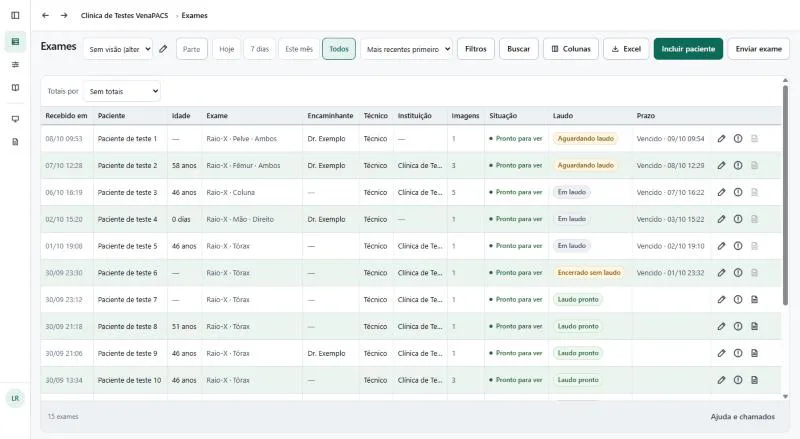Click the 'Encerrado sem laudo' badge
Viewport: 800px width, 439px height.
(x=589, y=273)
